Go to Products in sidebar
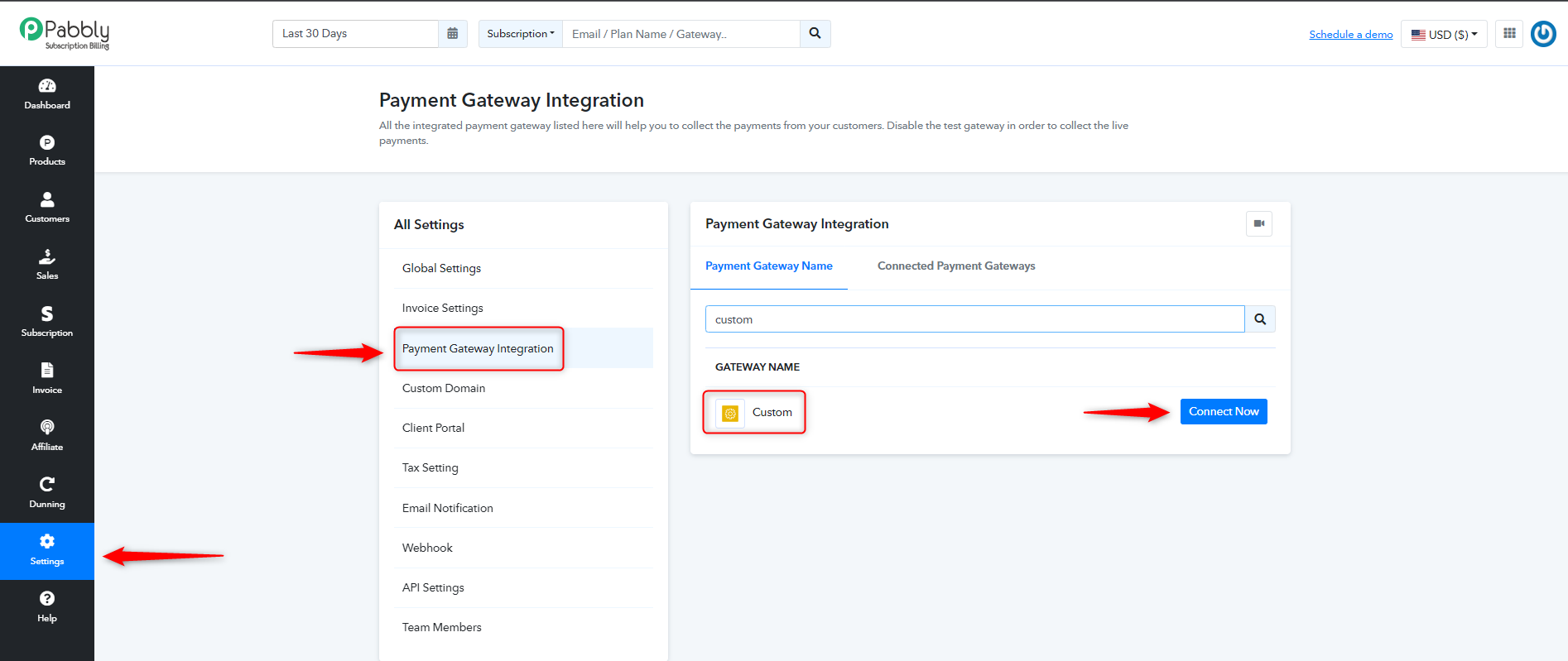Viewport: 1568px width, 661px height. click(47, 151)
